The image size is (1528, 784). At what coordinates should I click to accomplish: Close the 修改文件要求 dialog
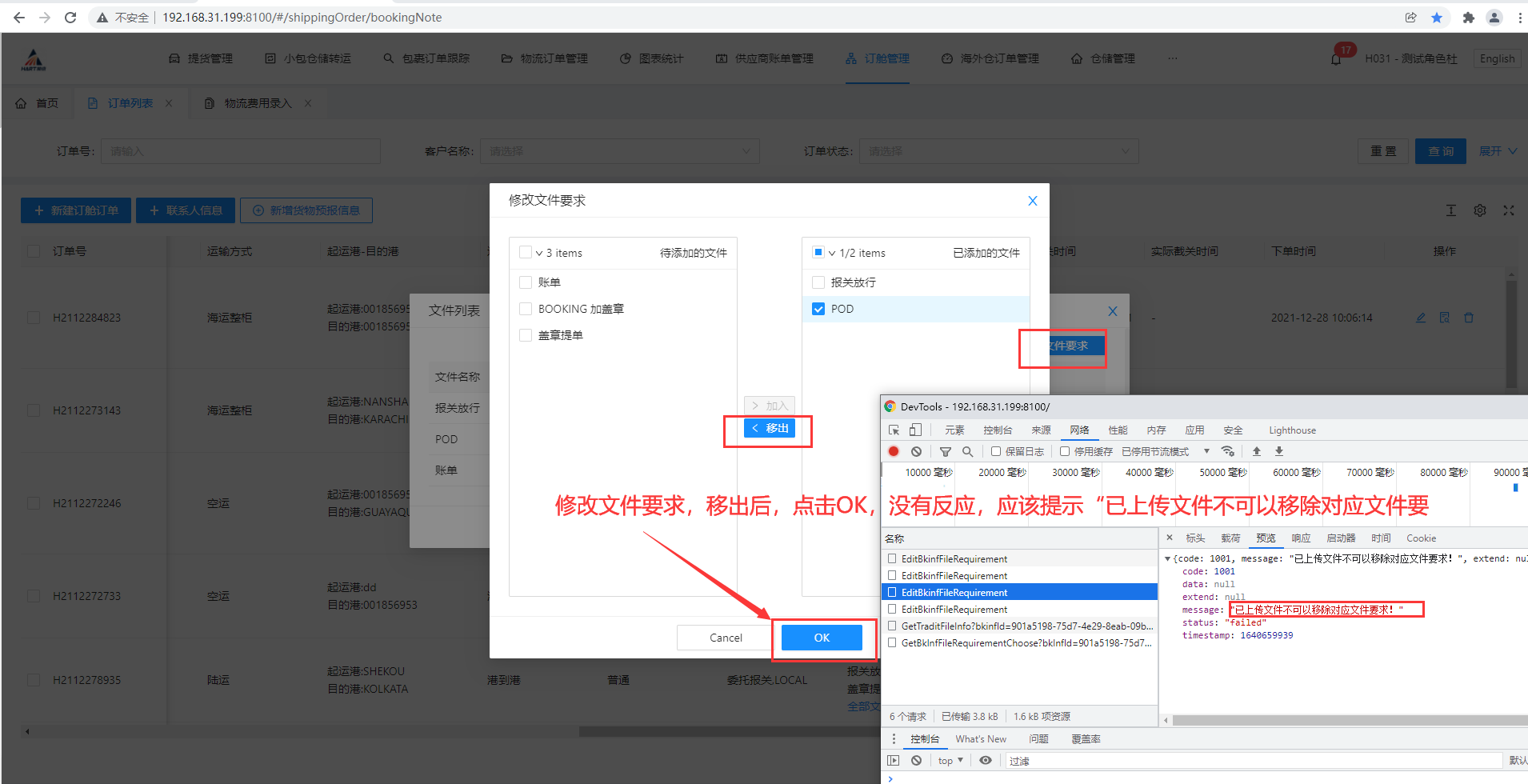click(1032, 201)
